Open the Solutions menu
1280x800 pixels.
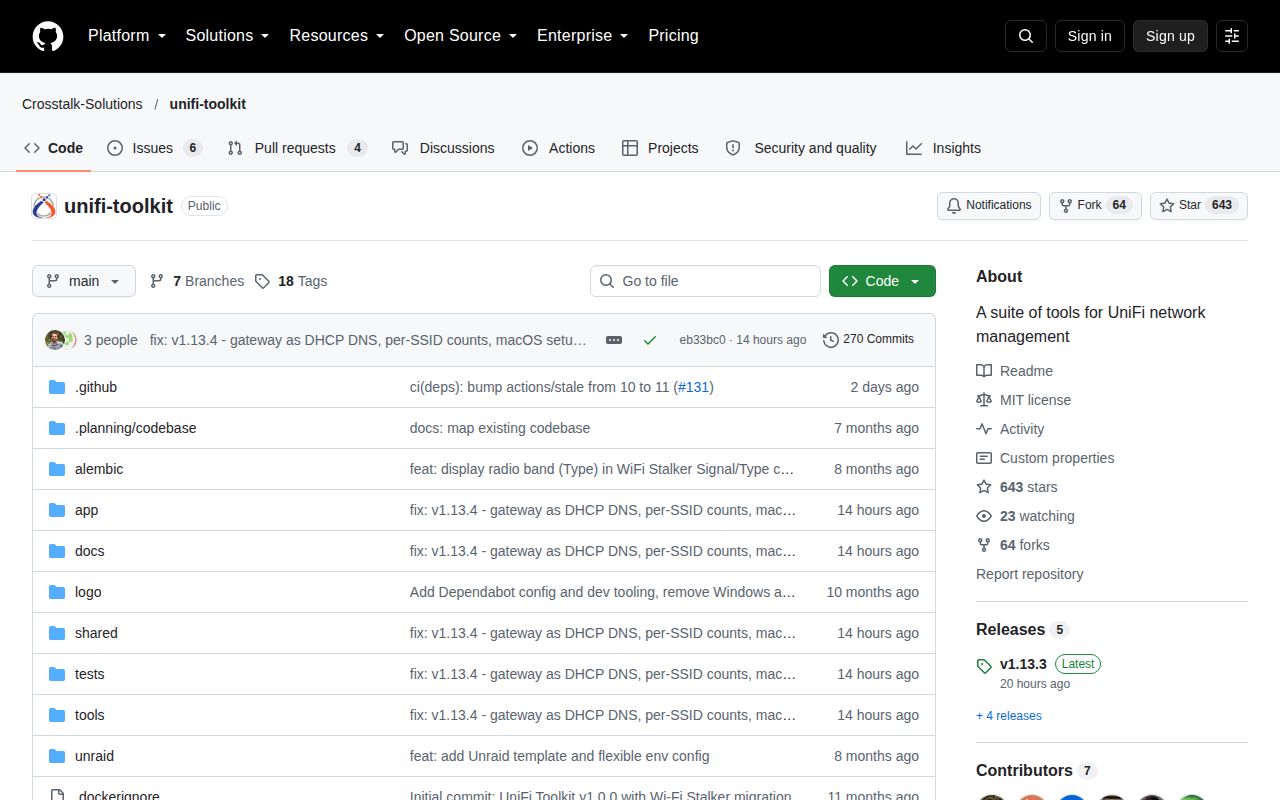pos(228,36)
